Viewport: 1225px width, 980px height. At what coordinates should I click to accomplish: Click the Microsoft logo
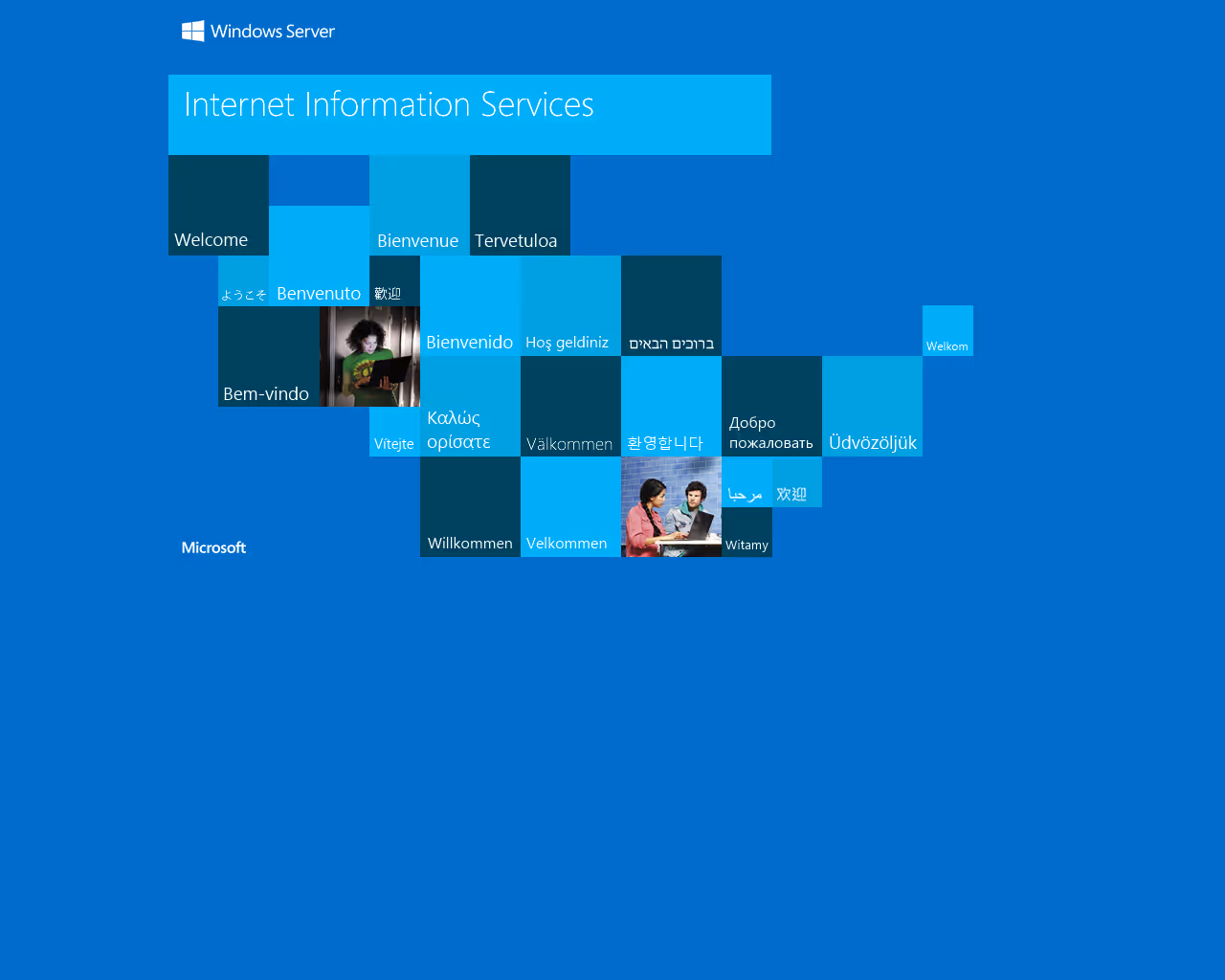coord(213,546)
